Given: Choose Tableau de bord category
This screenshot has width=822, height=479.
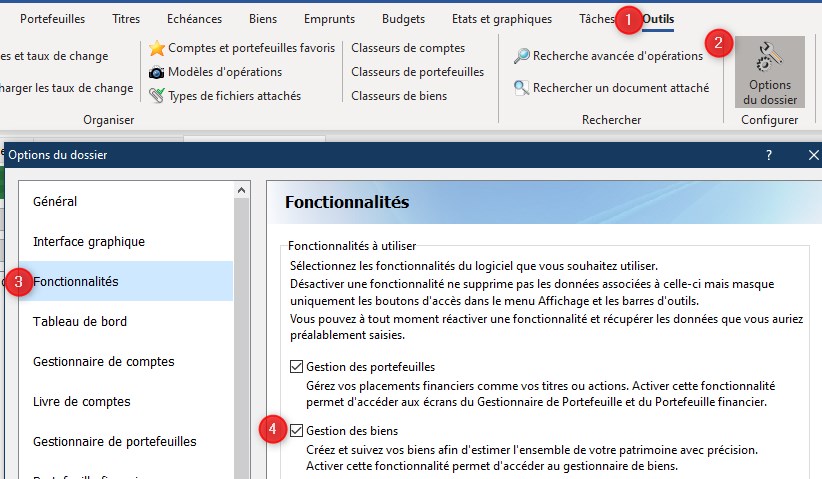Looking at the screenshot, I should [x=80, y=321].
